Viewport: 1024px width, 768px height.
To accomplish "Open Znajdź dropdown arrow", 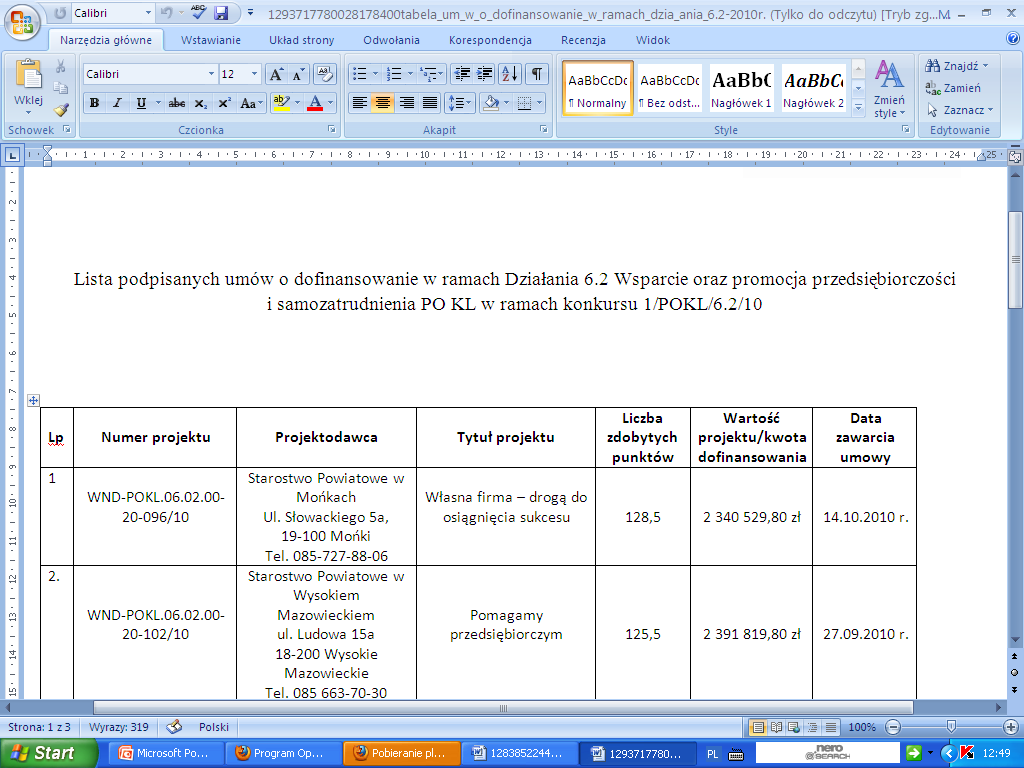I will tap(985, 66).
